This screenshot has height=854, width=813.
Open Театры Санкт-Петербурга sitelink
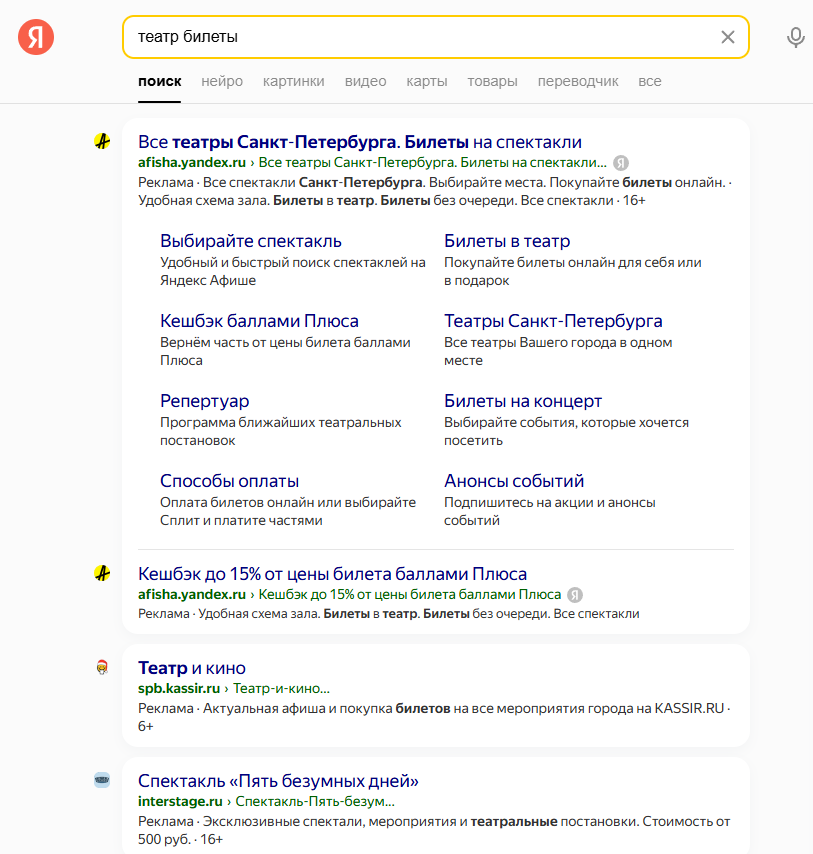tap(553, 321)
